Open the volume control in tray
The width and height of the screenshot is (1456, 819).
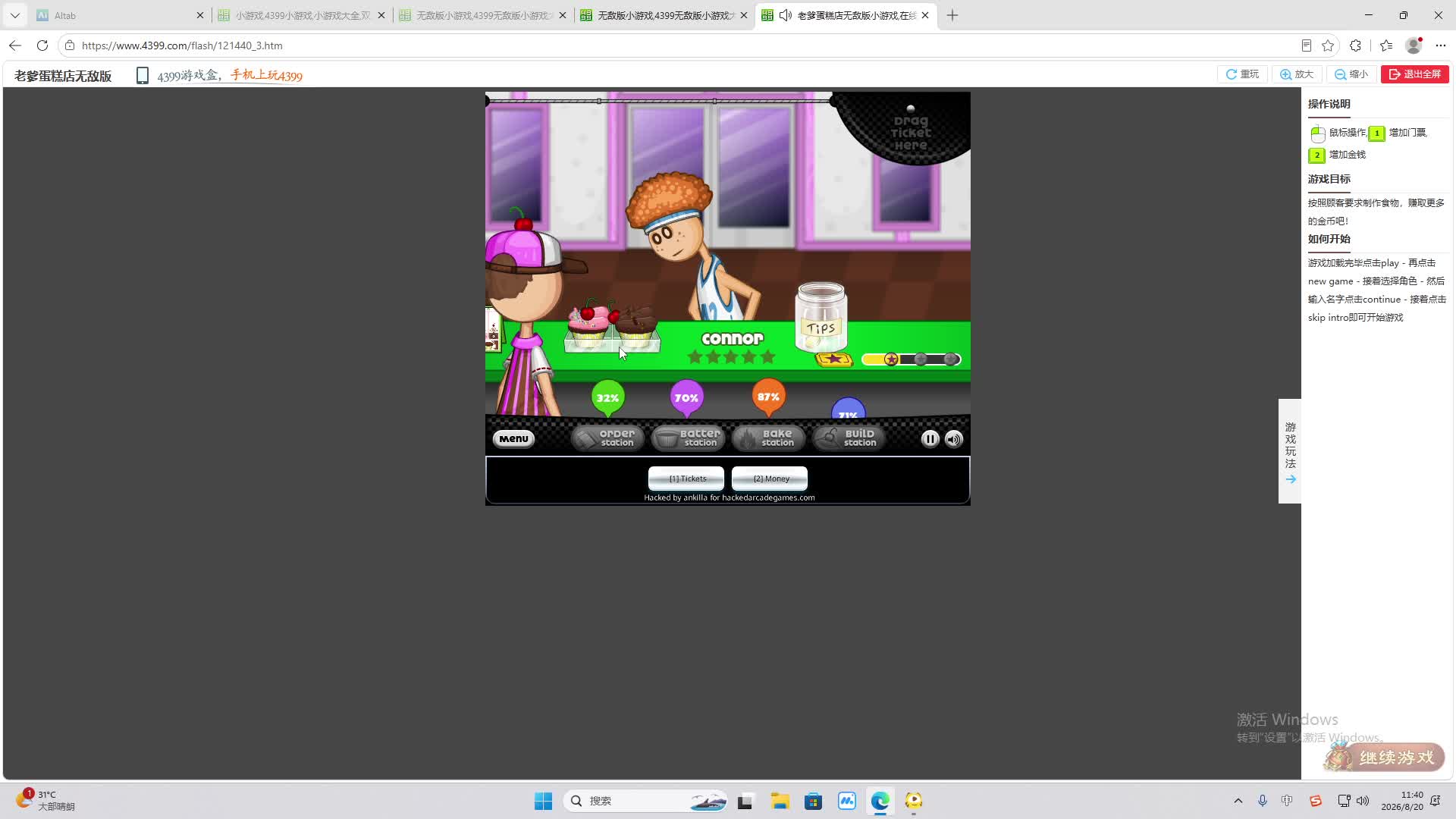[x=1363, y=801]
